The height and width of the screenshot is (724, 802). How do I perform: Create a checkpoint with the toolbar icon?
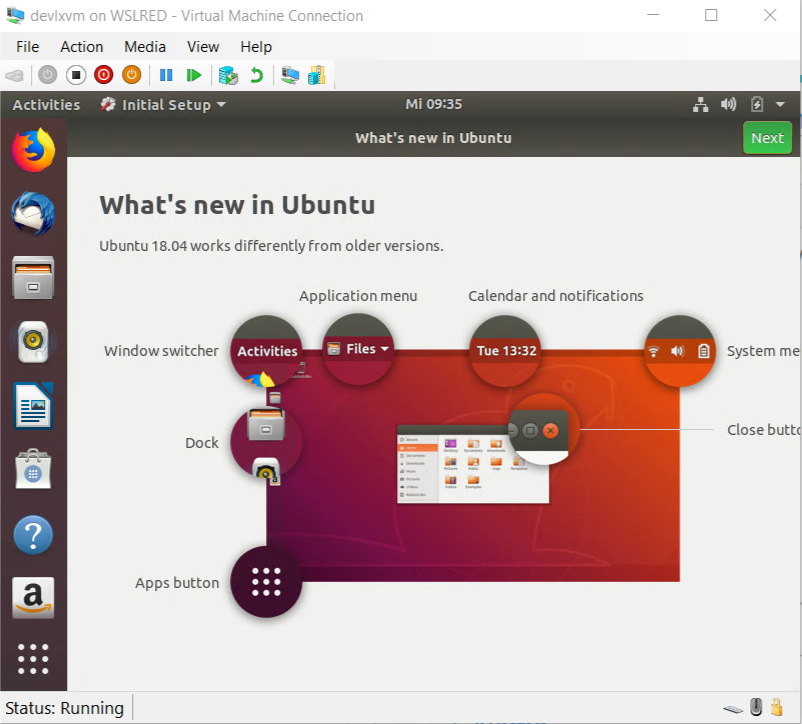tap(228, 75)
